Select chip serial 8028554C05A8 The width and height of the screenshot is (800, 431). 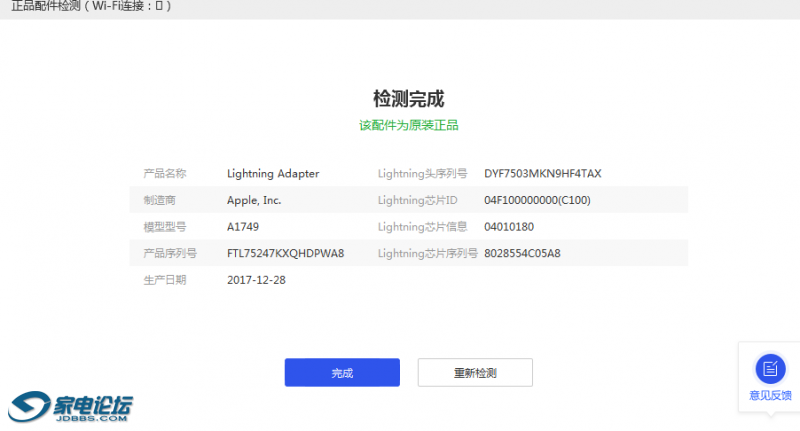click(x=522, y=253)
